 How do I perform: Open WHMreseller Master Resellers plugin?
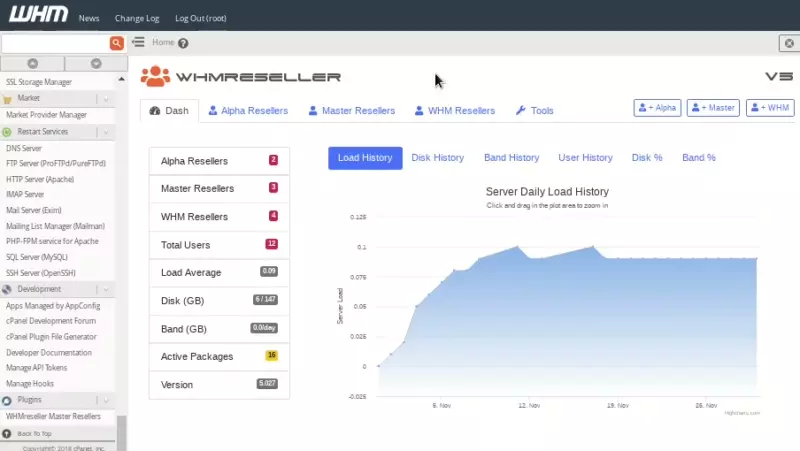click(54, 417)
